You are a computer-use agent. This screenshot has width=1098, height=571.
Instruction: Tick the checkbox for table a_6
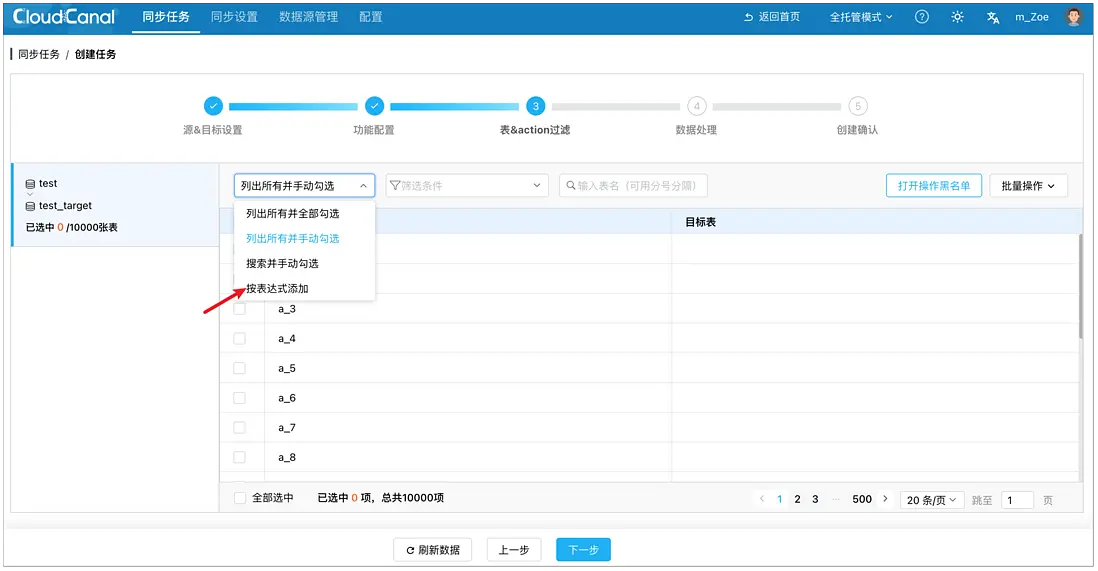[x=239, y=398]
